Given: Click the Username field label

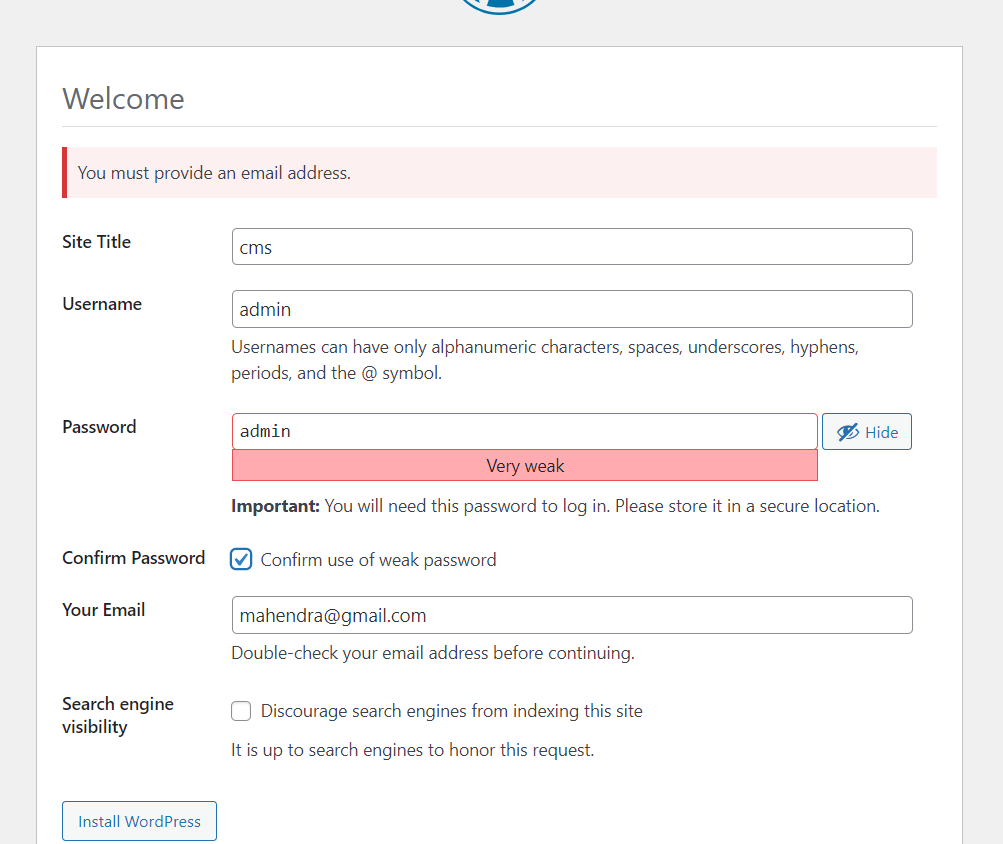Looking at the screenshot, I should click(102, 304).
